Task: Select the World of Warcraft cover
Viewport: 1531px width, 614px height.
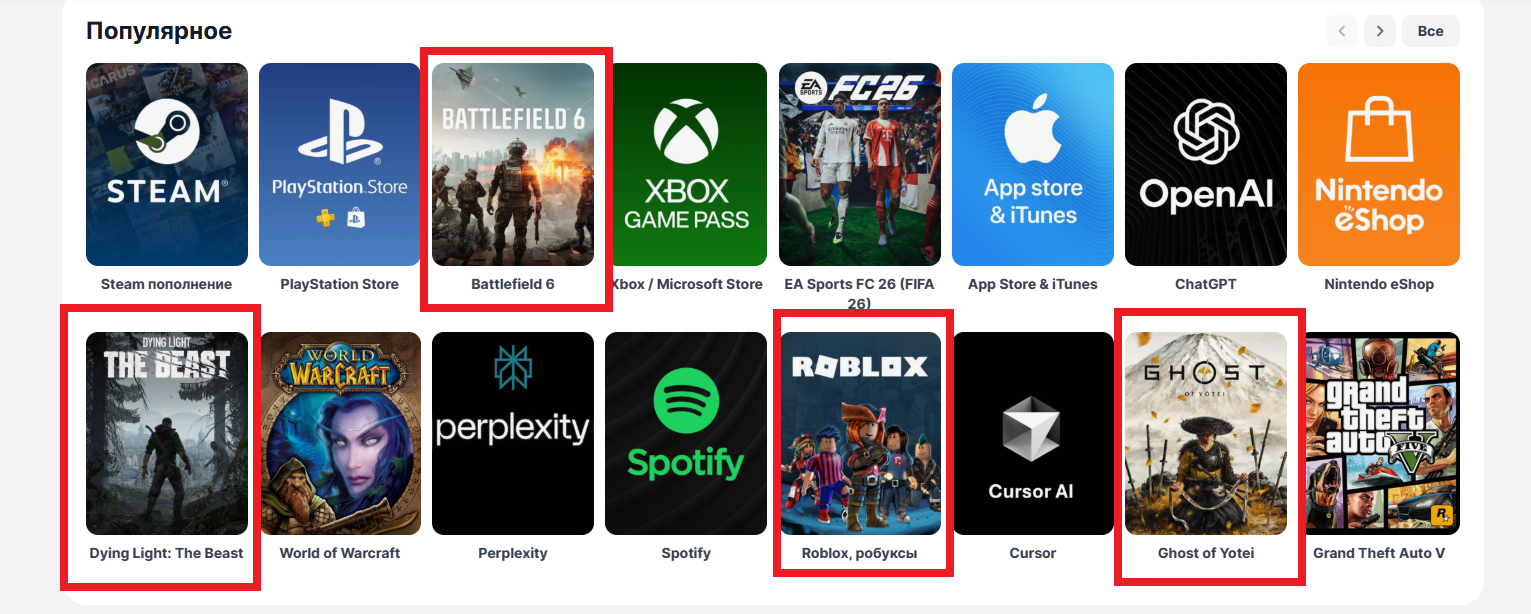Action: click(x=340, y=433)
